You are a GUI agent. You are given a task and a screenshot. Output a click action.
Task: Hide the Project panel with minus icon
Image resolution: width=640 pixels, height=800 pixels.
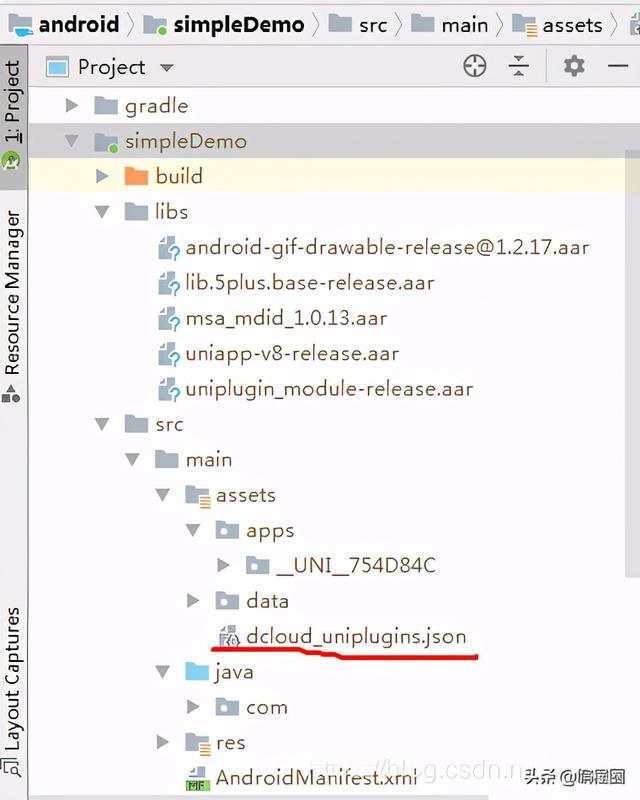(x=618, y=66)
